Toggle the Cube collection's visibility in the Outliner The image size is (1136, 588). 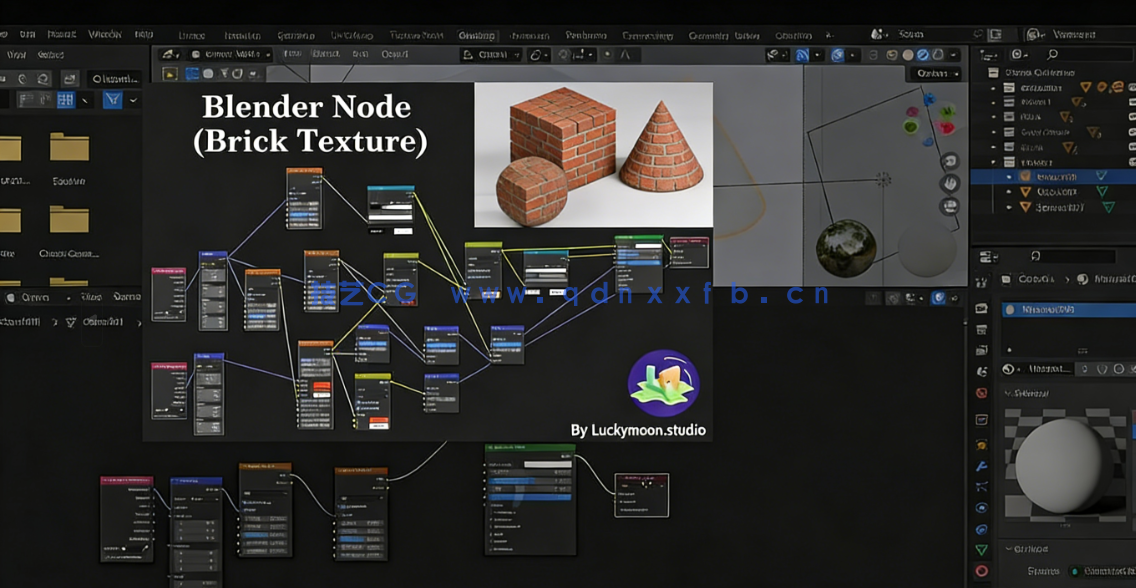[x=1132, y=116]
